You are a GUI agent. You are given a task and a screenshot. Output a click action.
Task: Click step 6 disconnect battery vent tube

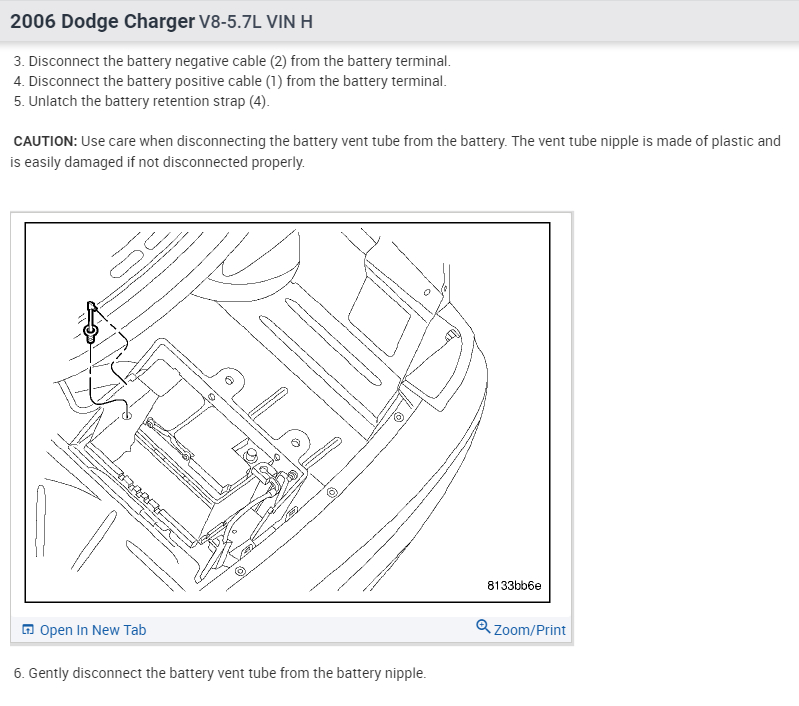click(220, 673)
